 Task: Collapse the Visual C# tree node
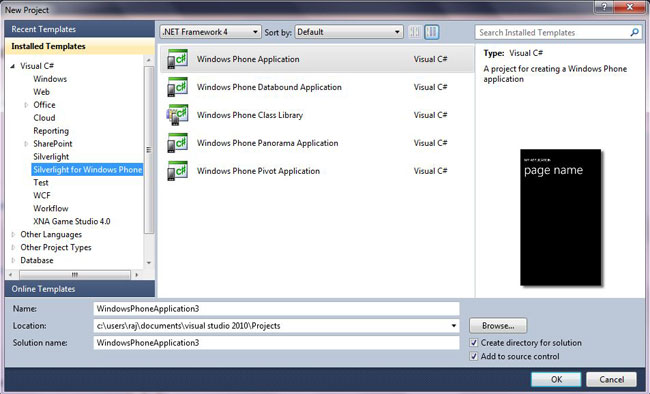pyautogui.click(x=12, y=66)
